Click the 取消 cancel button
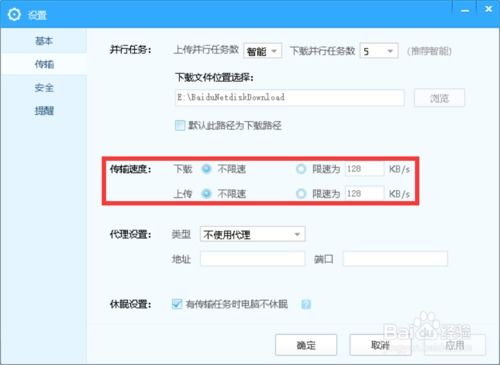The width and height of the screenshot is (500, 365). pos(380,345)
